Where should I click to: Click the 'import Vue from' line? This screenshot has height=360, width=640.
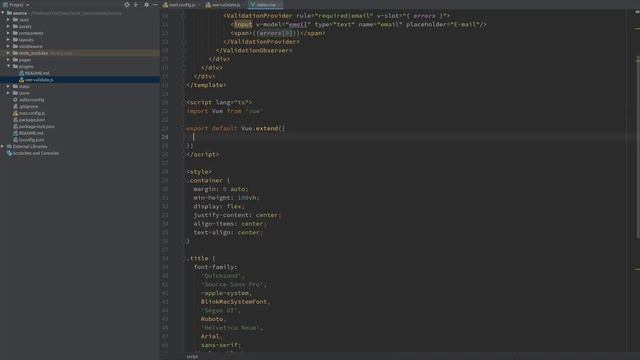coord(224,111)
